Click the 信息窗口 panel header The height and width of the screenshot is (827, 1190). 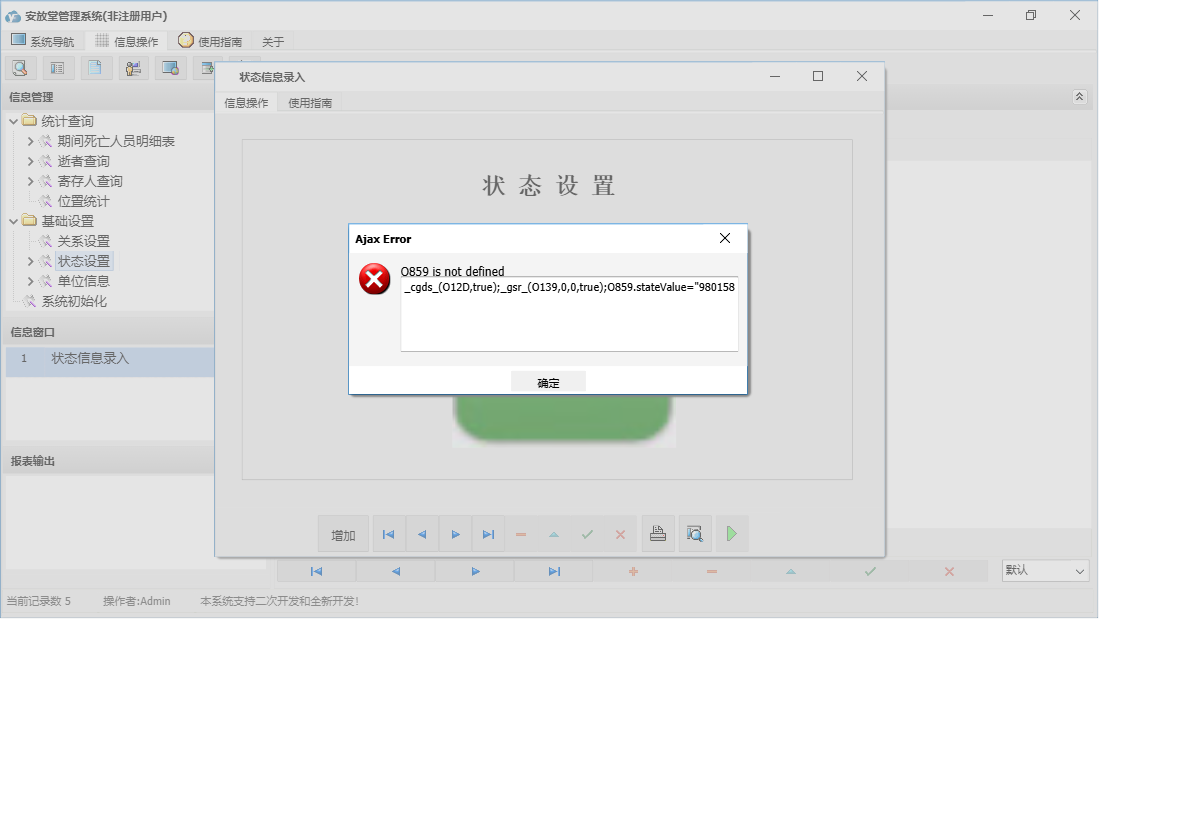coord(109,332)
